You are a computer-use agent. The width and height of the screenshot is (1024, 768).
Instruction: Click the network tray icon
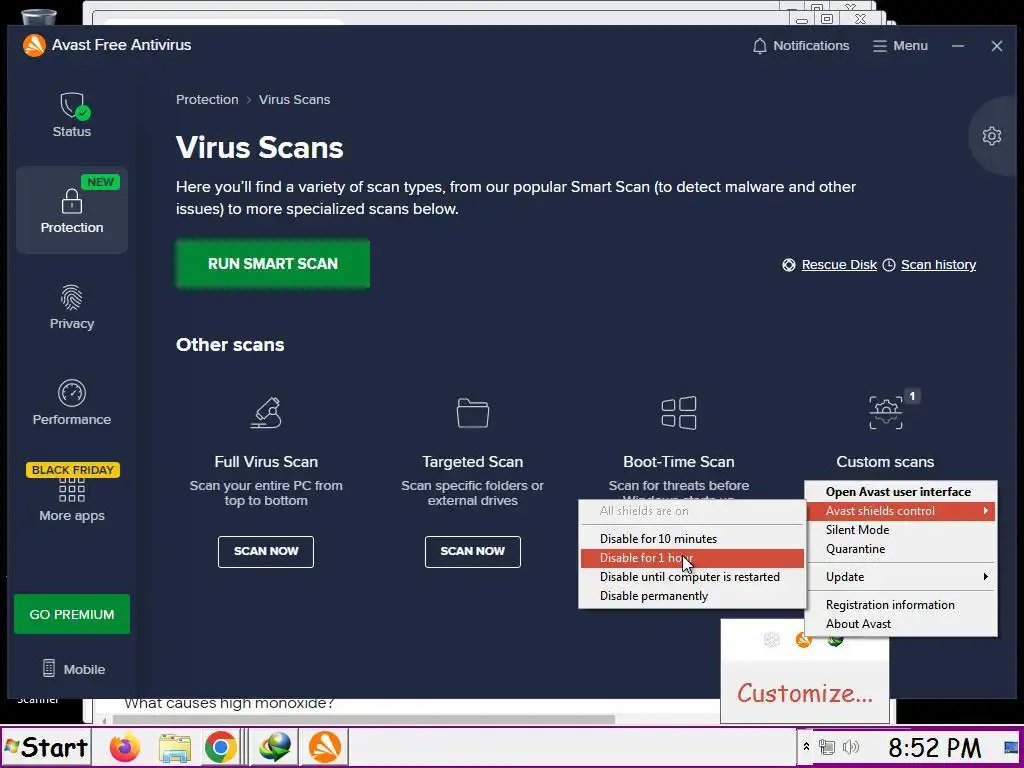coord(827,747)
